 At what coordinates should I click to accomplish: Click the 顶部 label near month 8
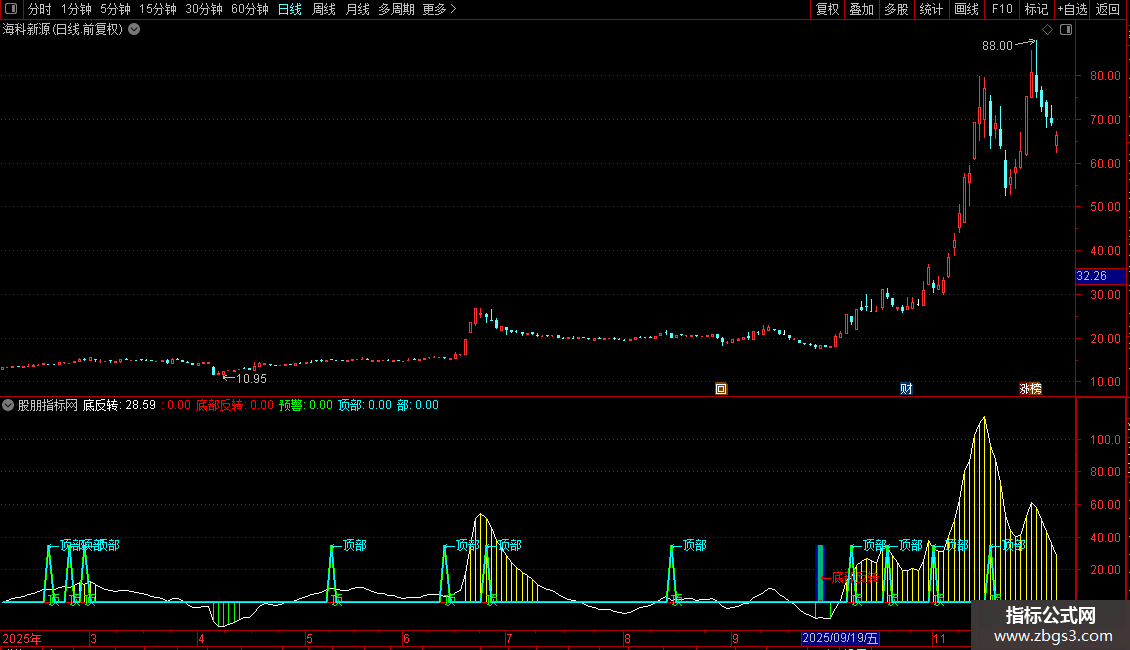click(695, 546)
